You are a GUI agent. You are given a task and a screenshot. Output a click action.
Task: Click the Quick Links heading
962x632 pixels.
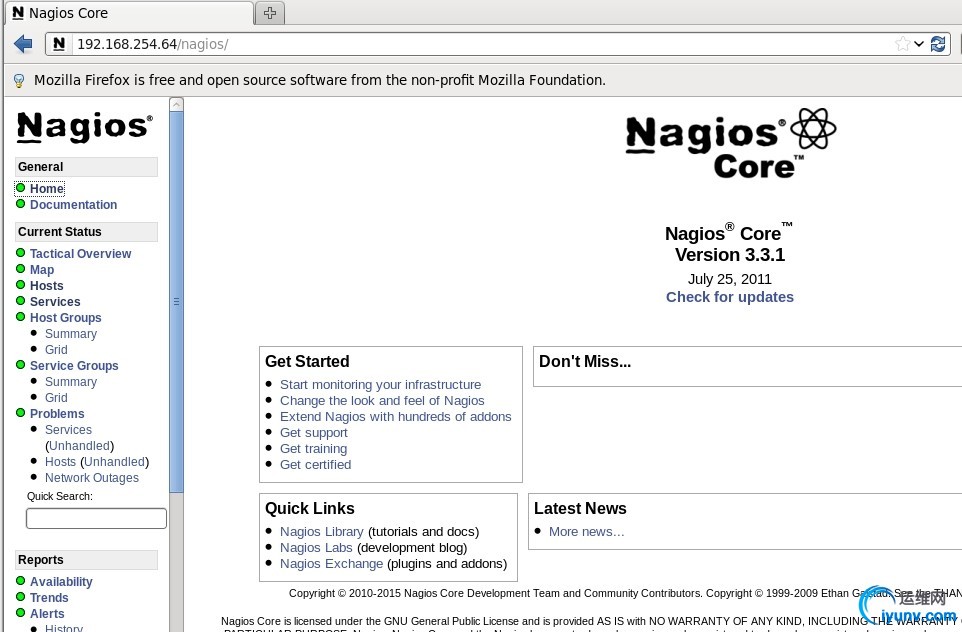[310, 508]
